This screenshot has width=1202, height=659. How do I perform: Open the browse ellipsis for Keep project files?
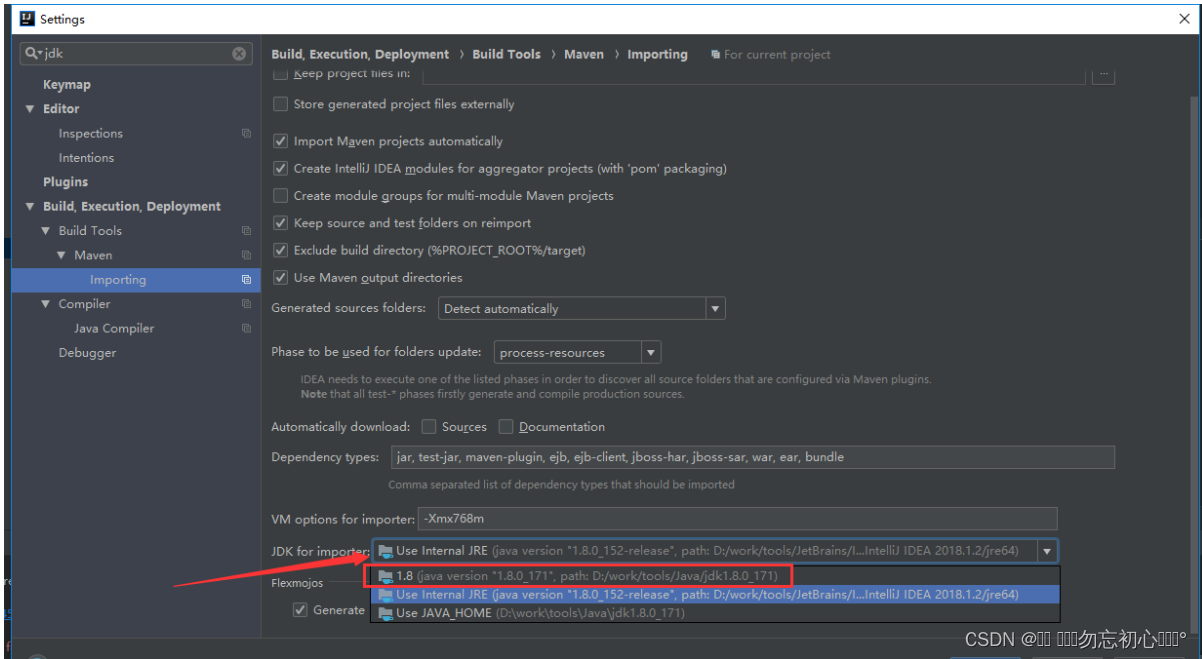pyautogui.click(x=1103, y=73)
